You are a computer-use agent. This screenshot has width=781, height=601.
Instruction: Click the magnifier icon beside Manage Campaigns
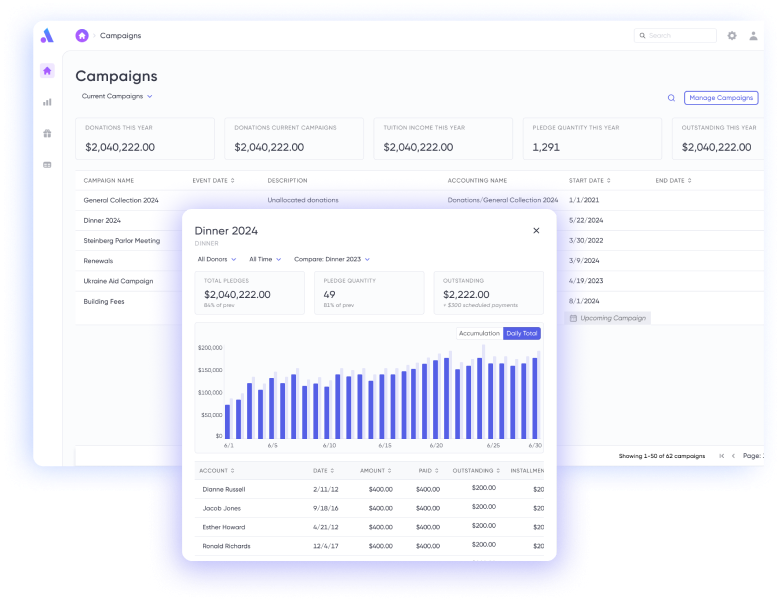(671, 98)
